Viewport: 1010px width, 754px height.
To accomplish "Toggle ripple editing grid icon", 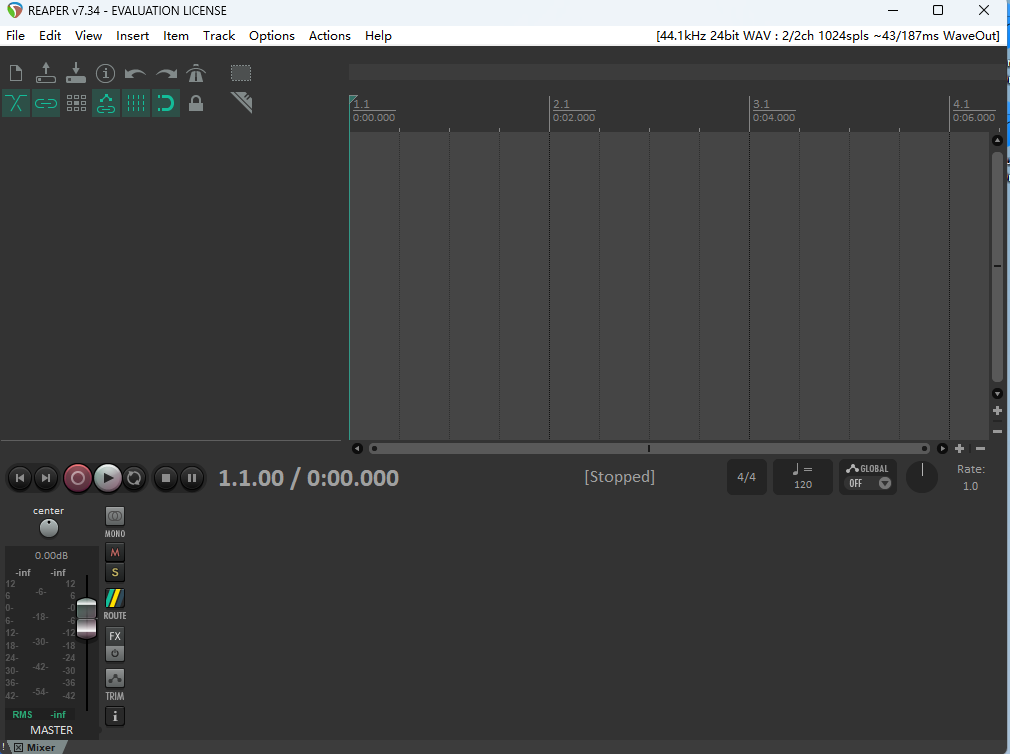I will (76, 103).
